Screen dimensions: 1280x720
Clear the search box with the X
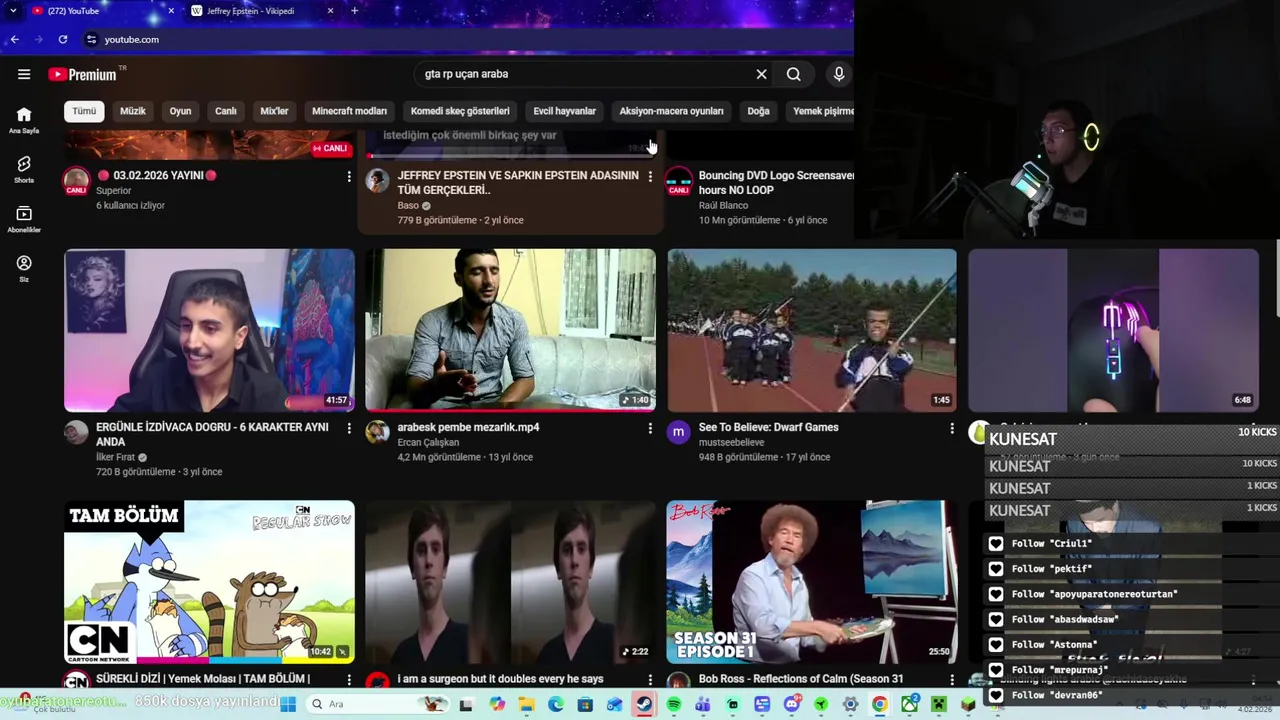[x=761, y=74]
